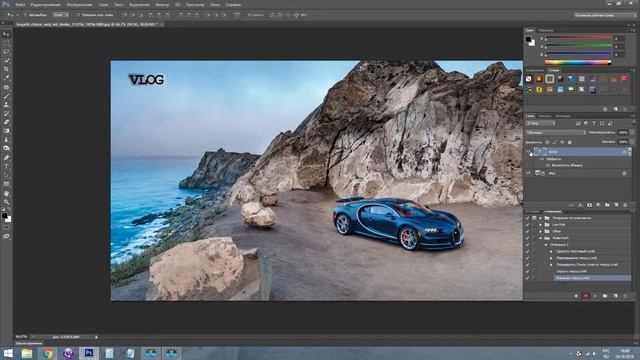The width and height of the screenshot is (640, 360).
Task: Select the Healing Brush tool
Action: tap(6, 87)
